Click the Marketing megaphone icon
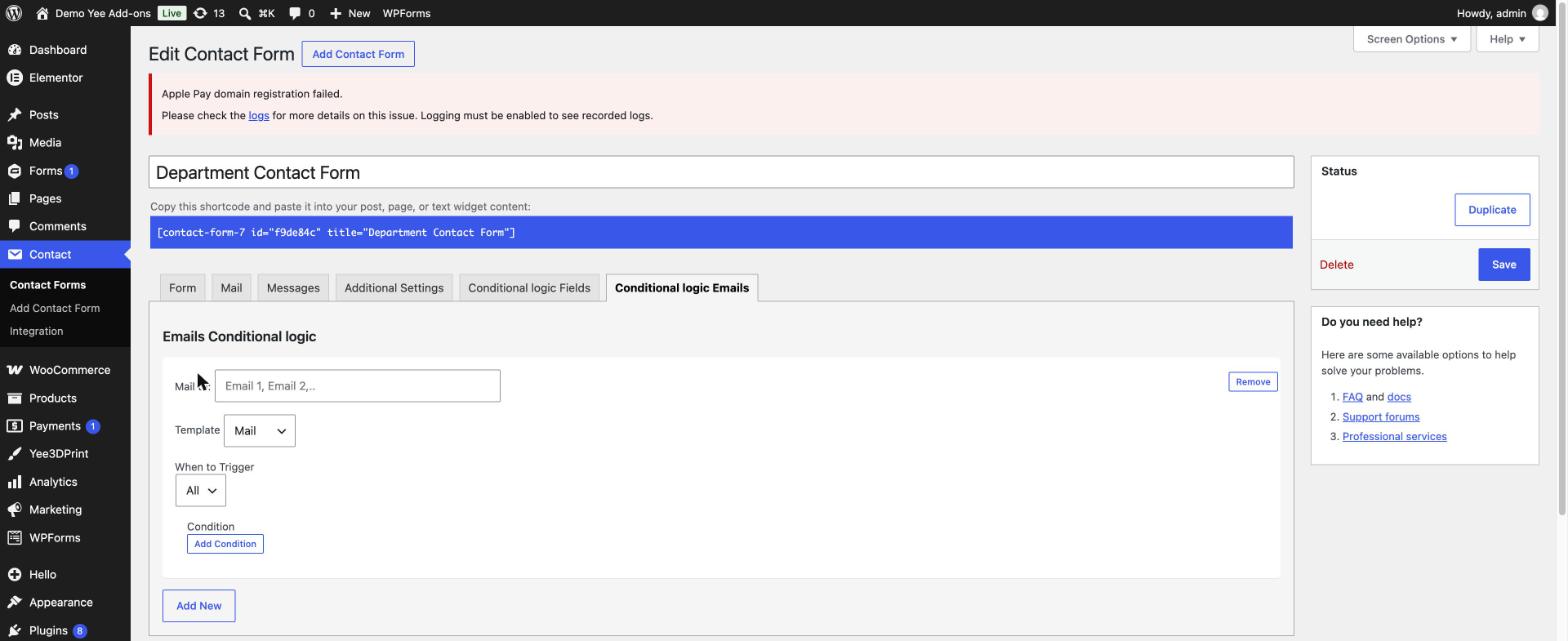The height and width of the screenshot is (641, 1568). (x=14, y=510)
